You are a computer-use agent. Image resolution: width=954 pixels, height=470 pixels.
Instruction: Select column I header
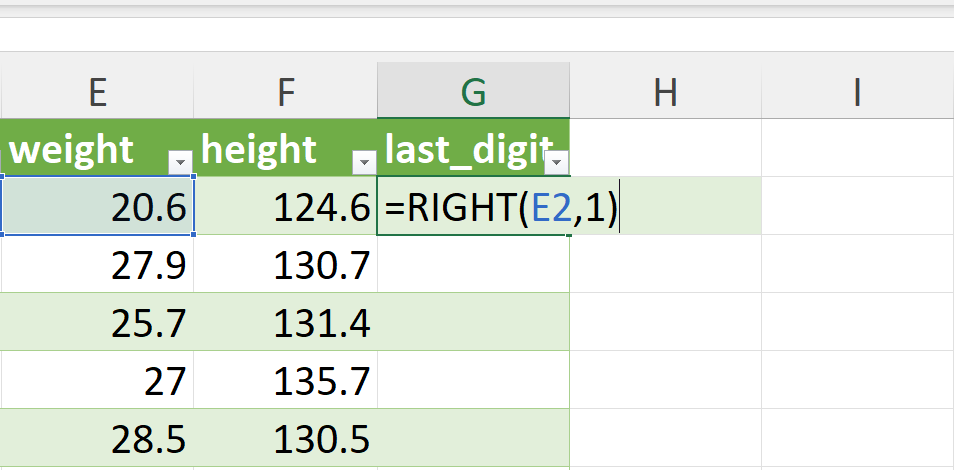pos(857,93)
